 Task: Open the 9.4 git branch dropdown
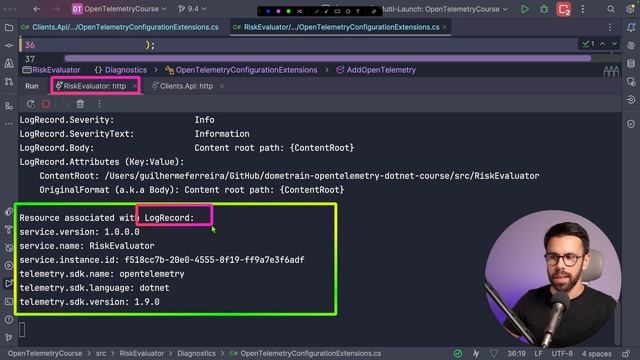pos(192,9)
